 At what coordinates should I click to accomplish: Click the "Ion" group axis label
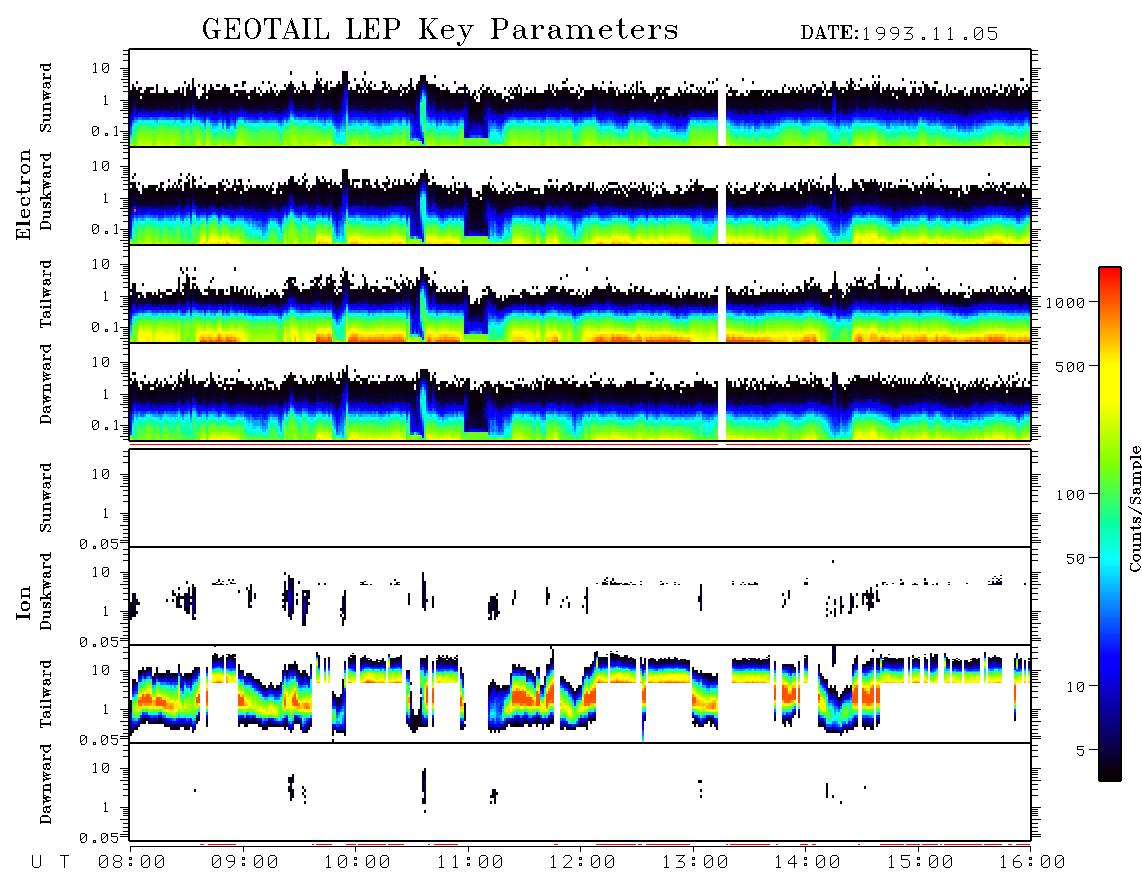pyautogui.click(x=24, y=603)
